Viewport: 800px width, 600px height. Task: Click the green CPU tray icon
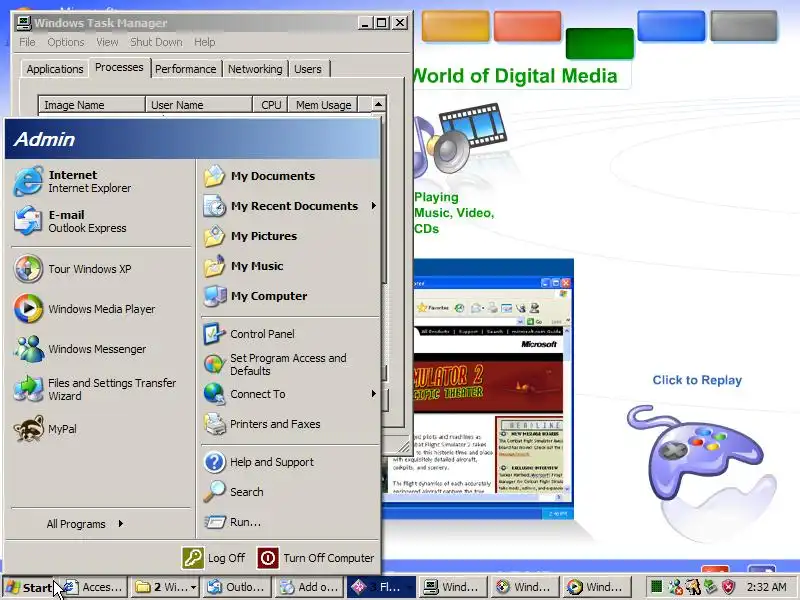pos(657,587)
